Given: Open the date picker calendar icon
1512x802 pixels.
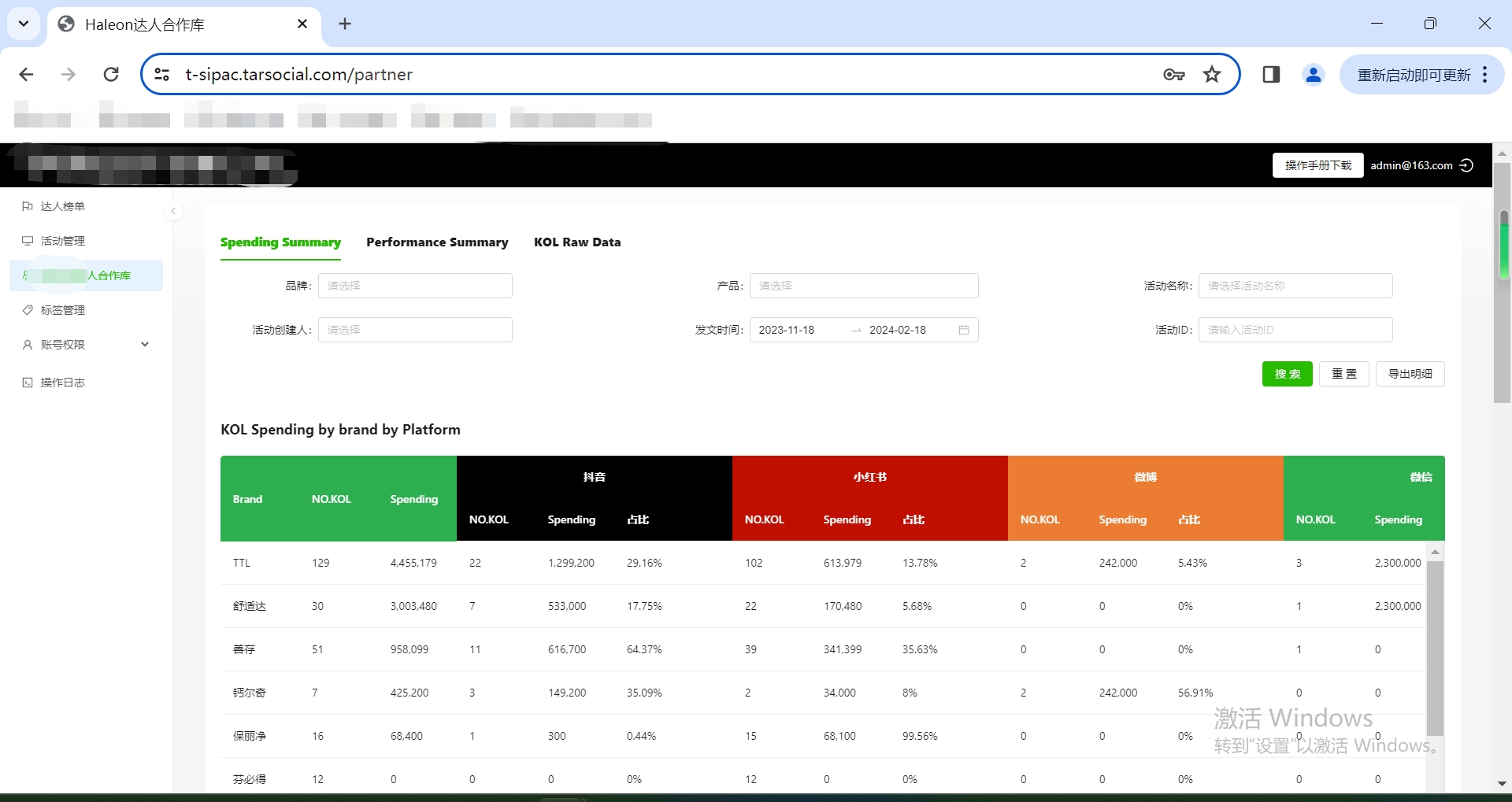Looking at the screenshot, I should (964, 330).
